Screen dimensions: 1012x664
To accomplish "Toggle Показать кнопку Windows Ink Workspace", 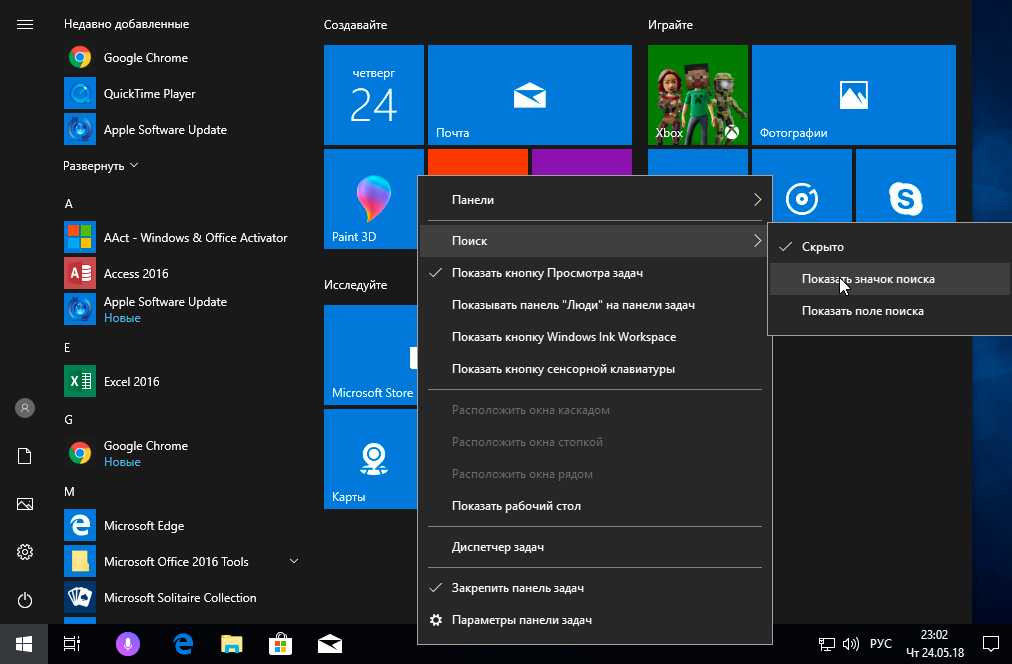I will click(x=595, y=337).
